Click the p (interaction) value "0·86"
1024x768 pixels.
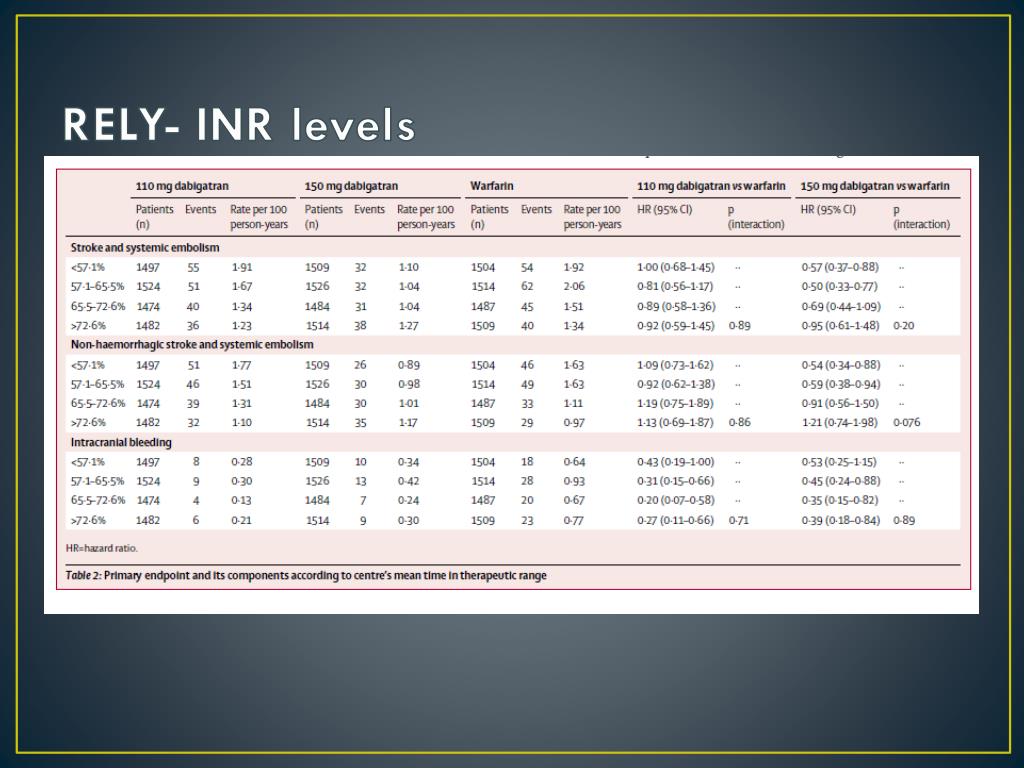click(x=739, y=423)
